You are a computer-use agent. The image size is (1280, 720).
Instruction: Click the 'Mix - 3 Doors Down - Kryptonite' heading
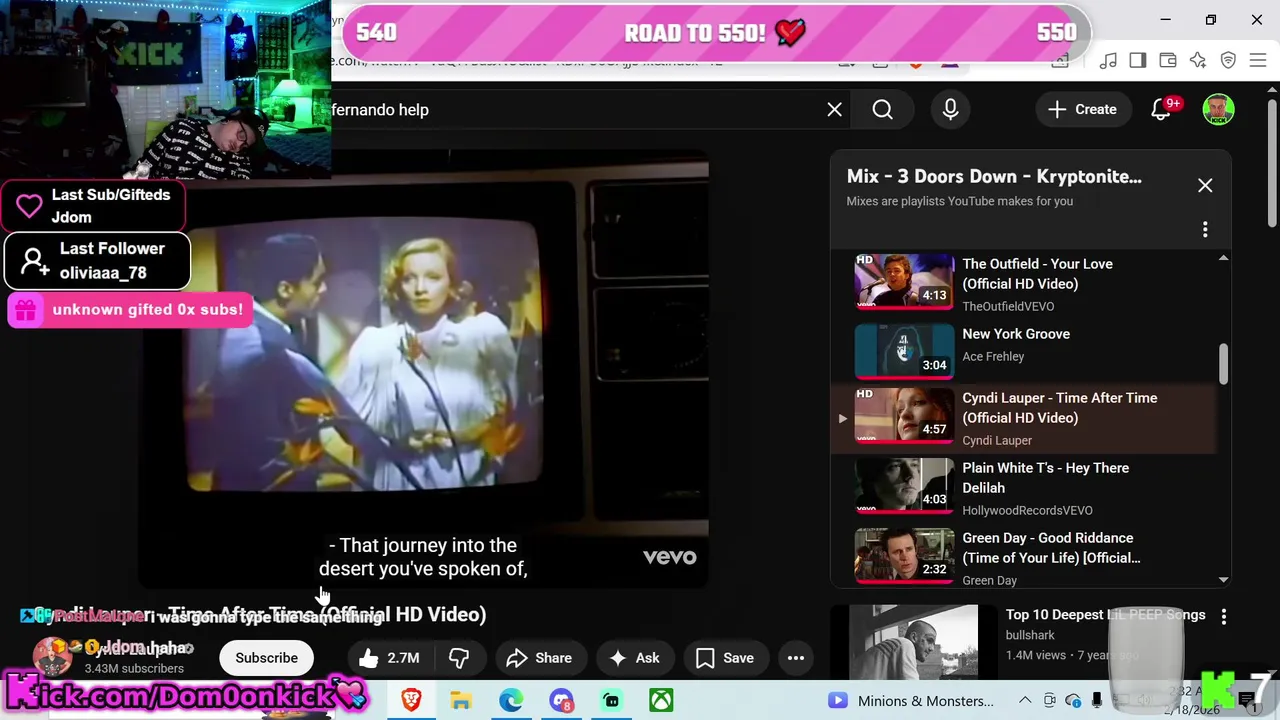(994, 177)
